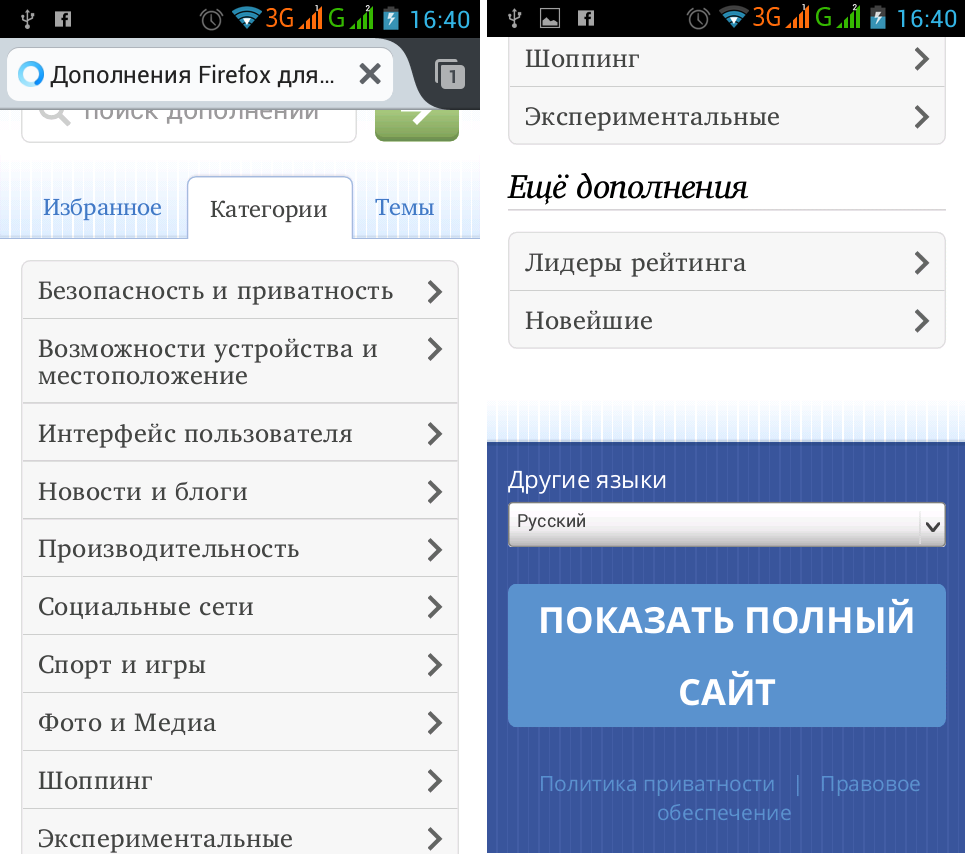This screenshot has width=965, height=854.
Task: Open Безопасность и приватность category
Action: point(240,290)
